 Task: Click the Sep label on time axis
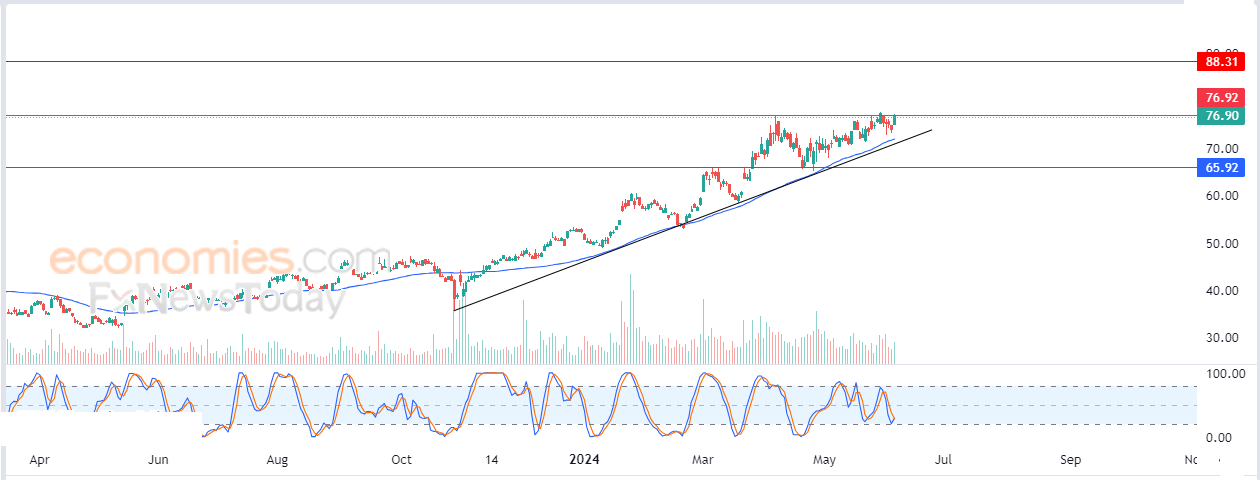click(1071, 460)
